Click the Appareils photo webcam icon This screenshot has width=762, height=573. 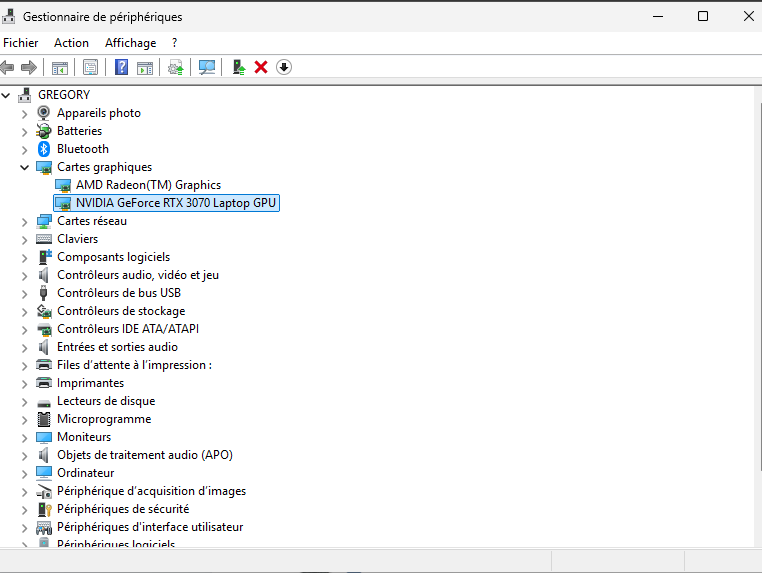click(x=43, y=113)
